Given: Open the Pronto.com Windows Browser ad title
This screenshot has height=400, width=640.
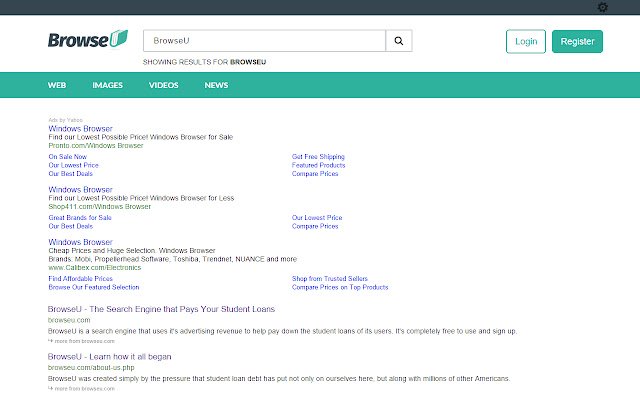Looking at the screenshot, I should click(80, 129).
